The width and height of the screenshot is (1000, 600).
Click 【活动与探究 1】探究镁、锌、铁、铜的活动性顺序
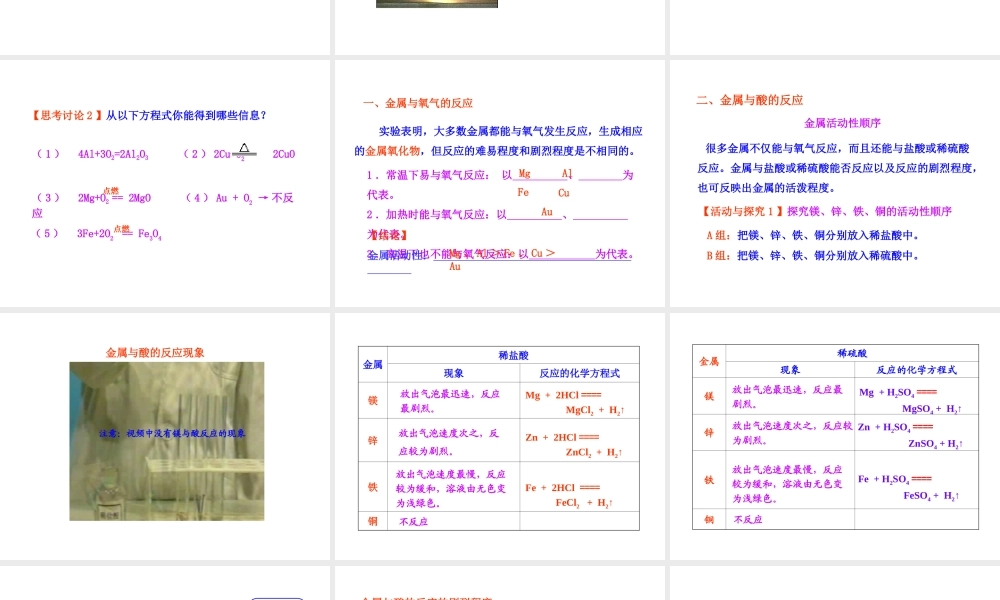[x=826, y=212]
